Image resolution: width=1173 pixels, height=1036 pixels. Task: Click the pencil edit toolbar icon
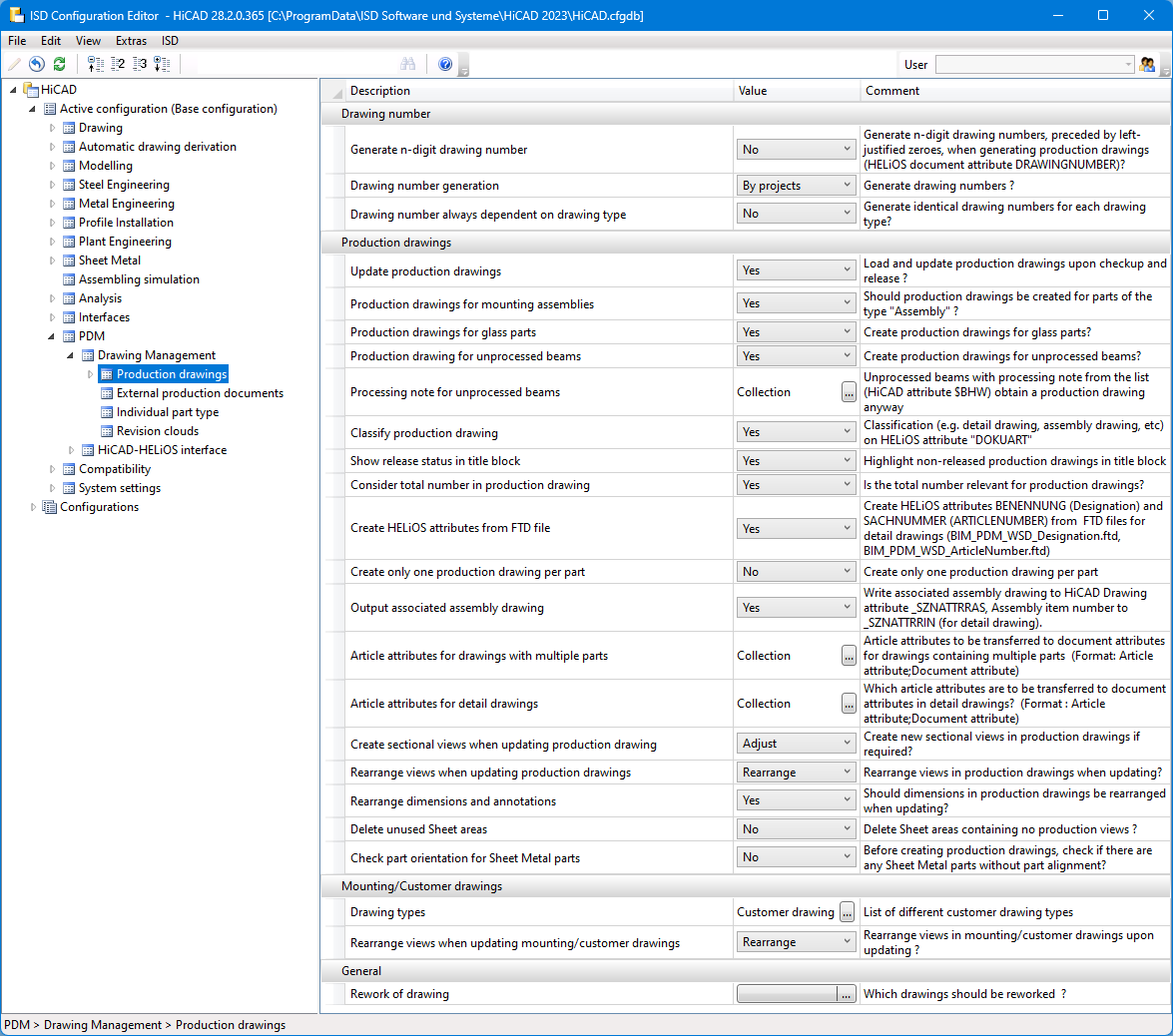tap(14, 64)
